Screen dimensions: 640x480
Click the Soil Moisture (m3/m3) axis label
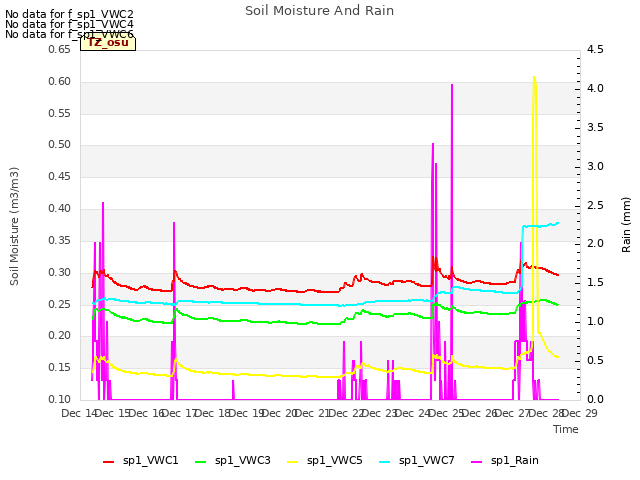tap(14, 226)
